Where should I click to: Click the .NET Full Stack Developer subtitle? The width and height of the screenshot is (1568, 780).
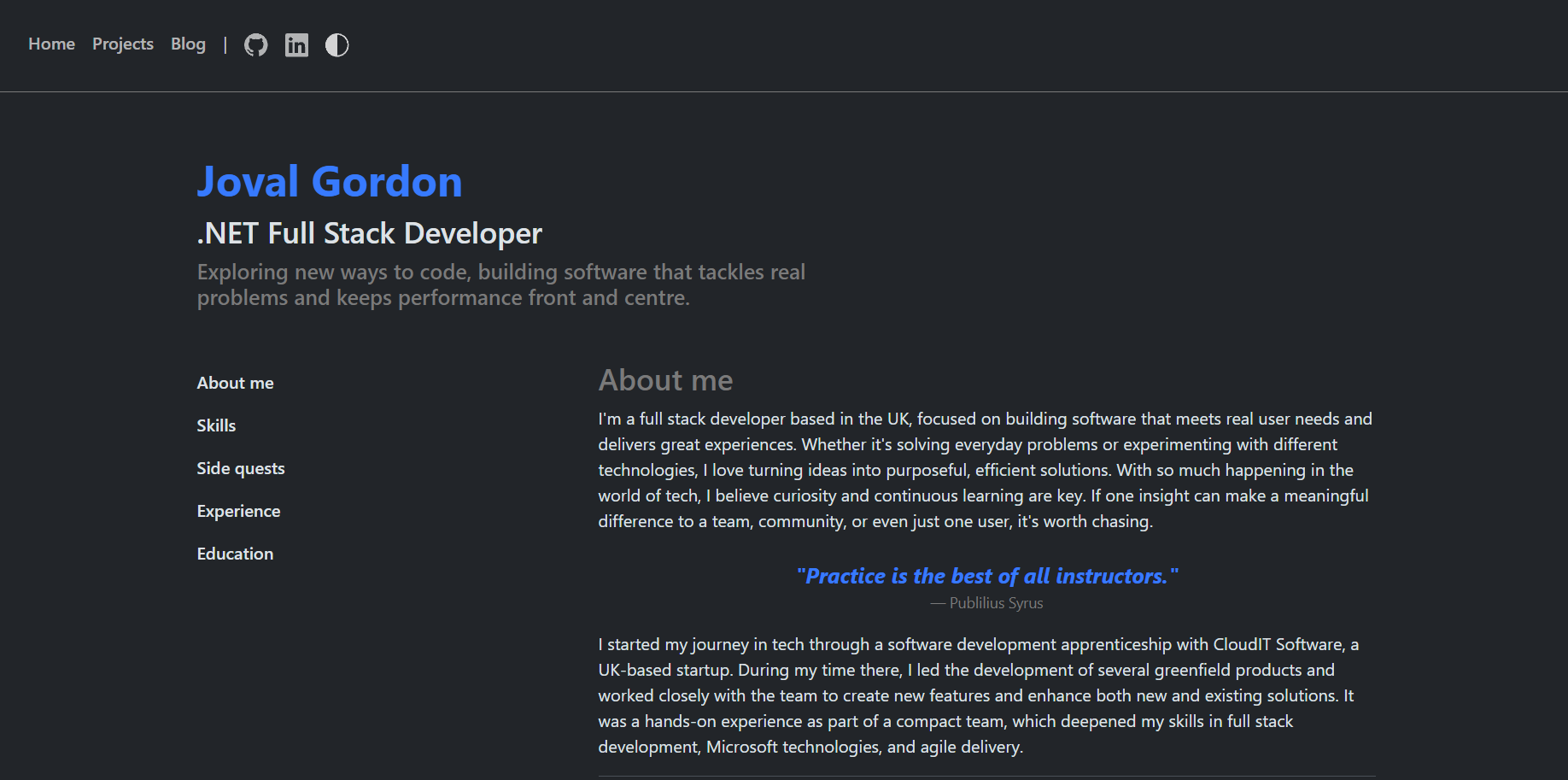(x=369, y=232)
